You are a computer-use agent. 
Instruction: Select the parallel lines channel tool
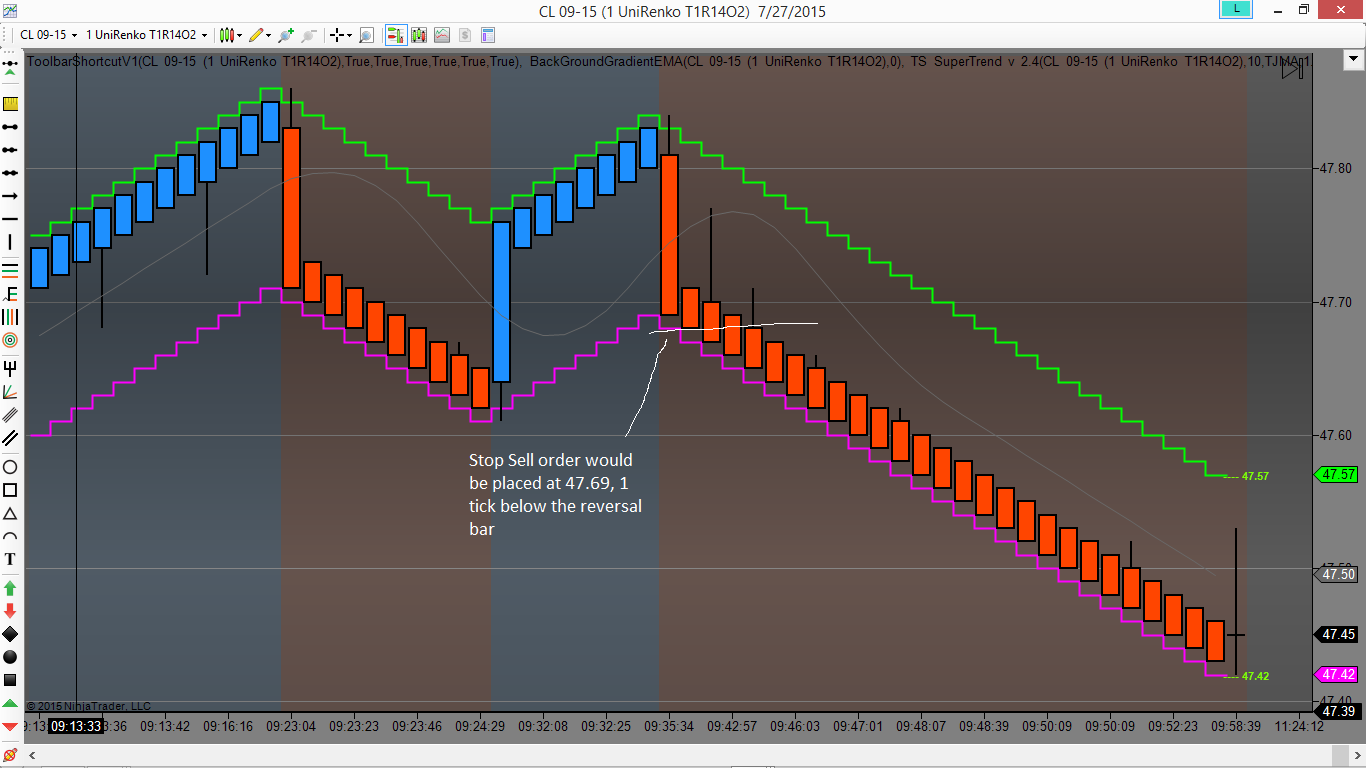(10, 437)
